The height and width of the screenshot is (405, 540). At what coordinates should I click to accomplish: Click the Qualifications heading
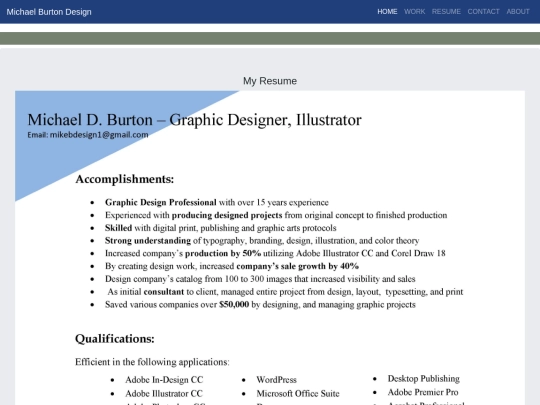pyautogui.click(x=115, y=339)
